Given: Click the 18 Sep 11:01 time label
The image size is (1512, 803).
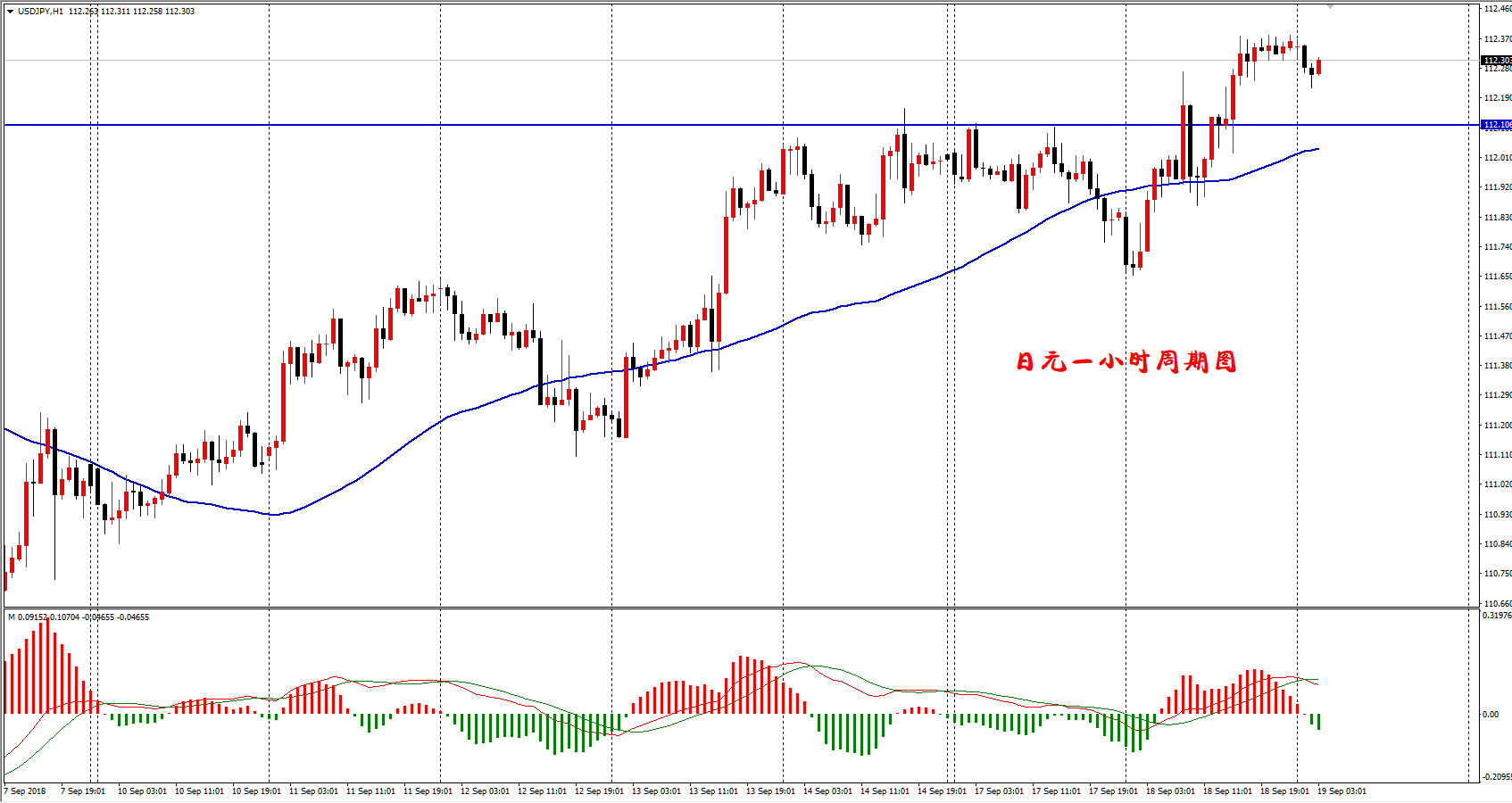Looking at the screenshot, I should (1227, 791).
